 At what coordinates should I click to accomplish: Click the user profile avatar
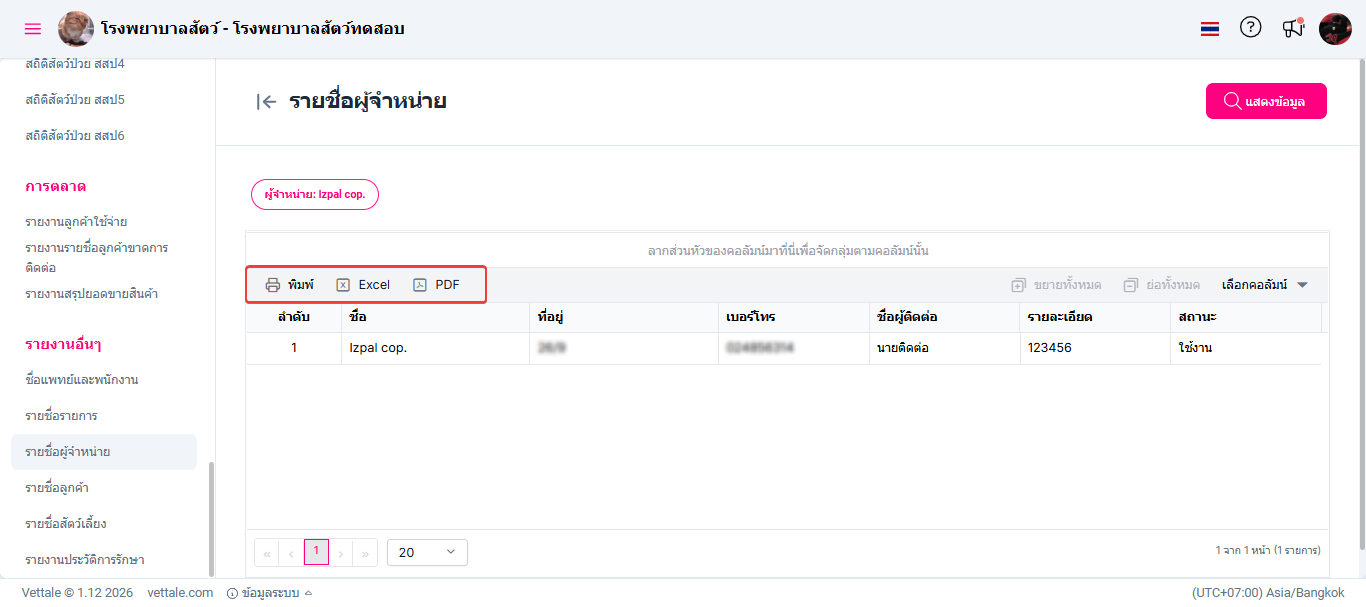1335,29
